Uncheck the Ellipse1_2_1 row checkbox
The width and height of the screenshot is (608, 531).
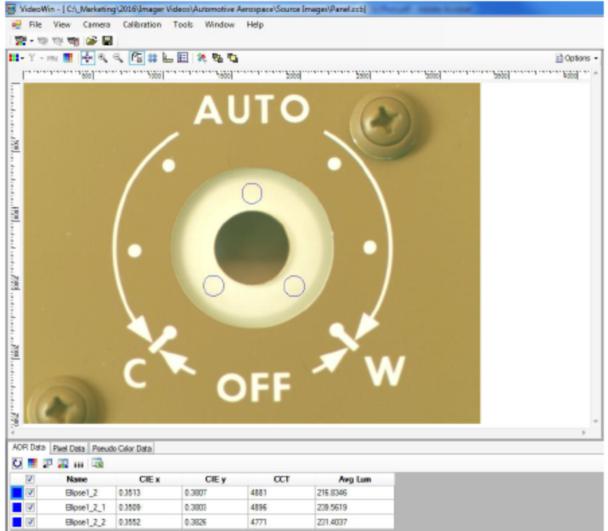(30, 507)
